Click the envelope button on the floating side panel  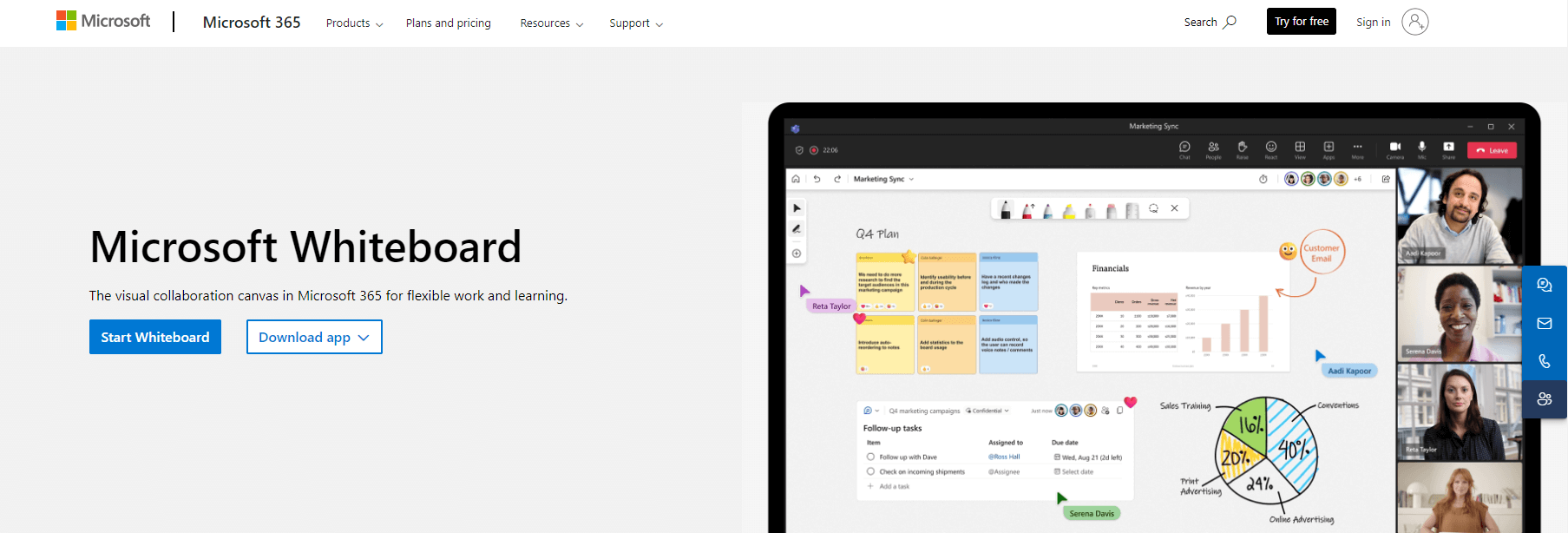point(1545,323)
